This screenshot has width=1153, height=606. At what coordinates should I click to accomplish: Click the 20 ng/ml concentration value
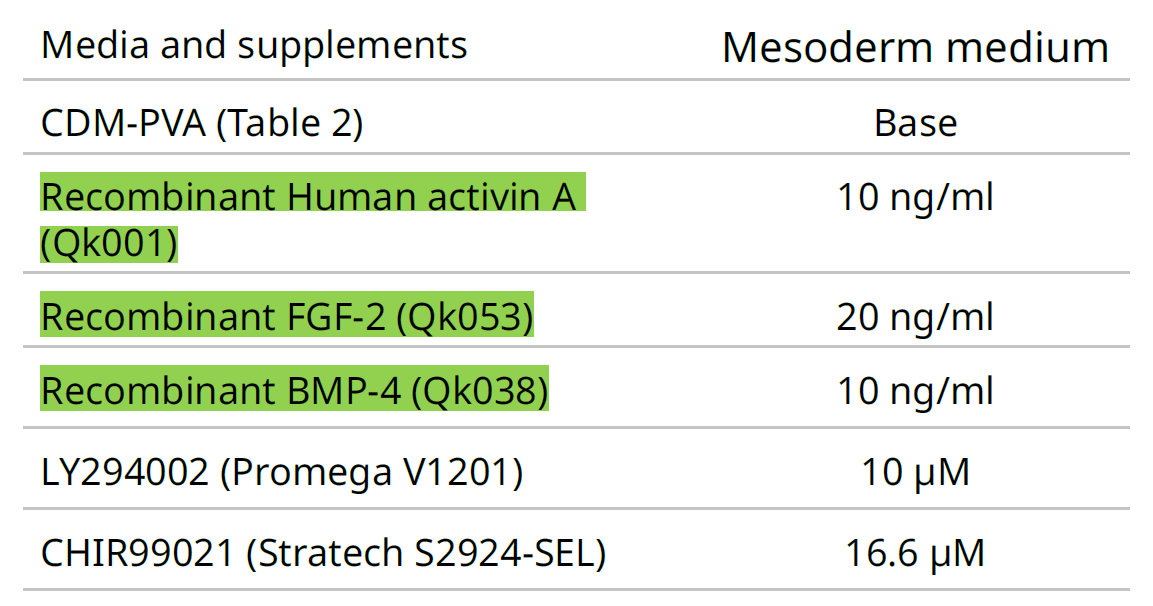915,317
